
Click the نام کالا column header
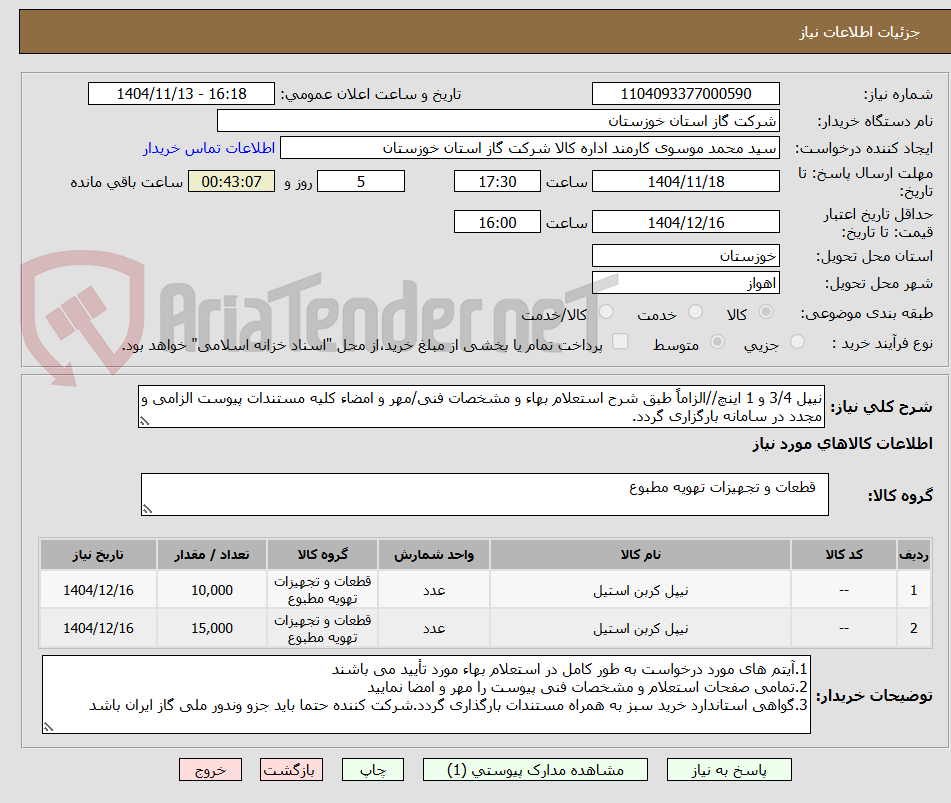click(640, 554)
